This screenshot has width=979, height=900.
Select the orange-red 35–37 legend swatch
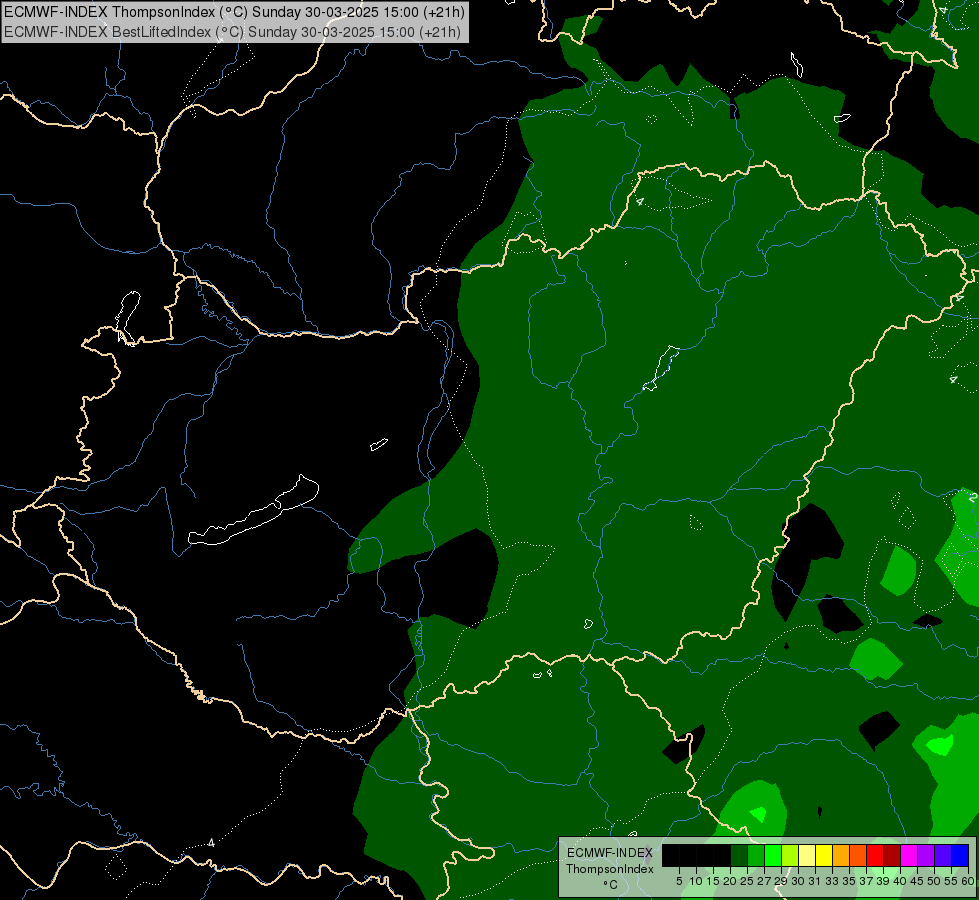tap(858, 855)
